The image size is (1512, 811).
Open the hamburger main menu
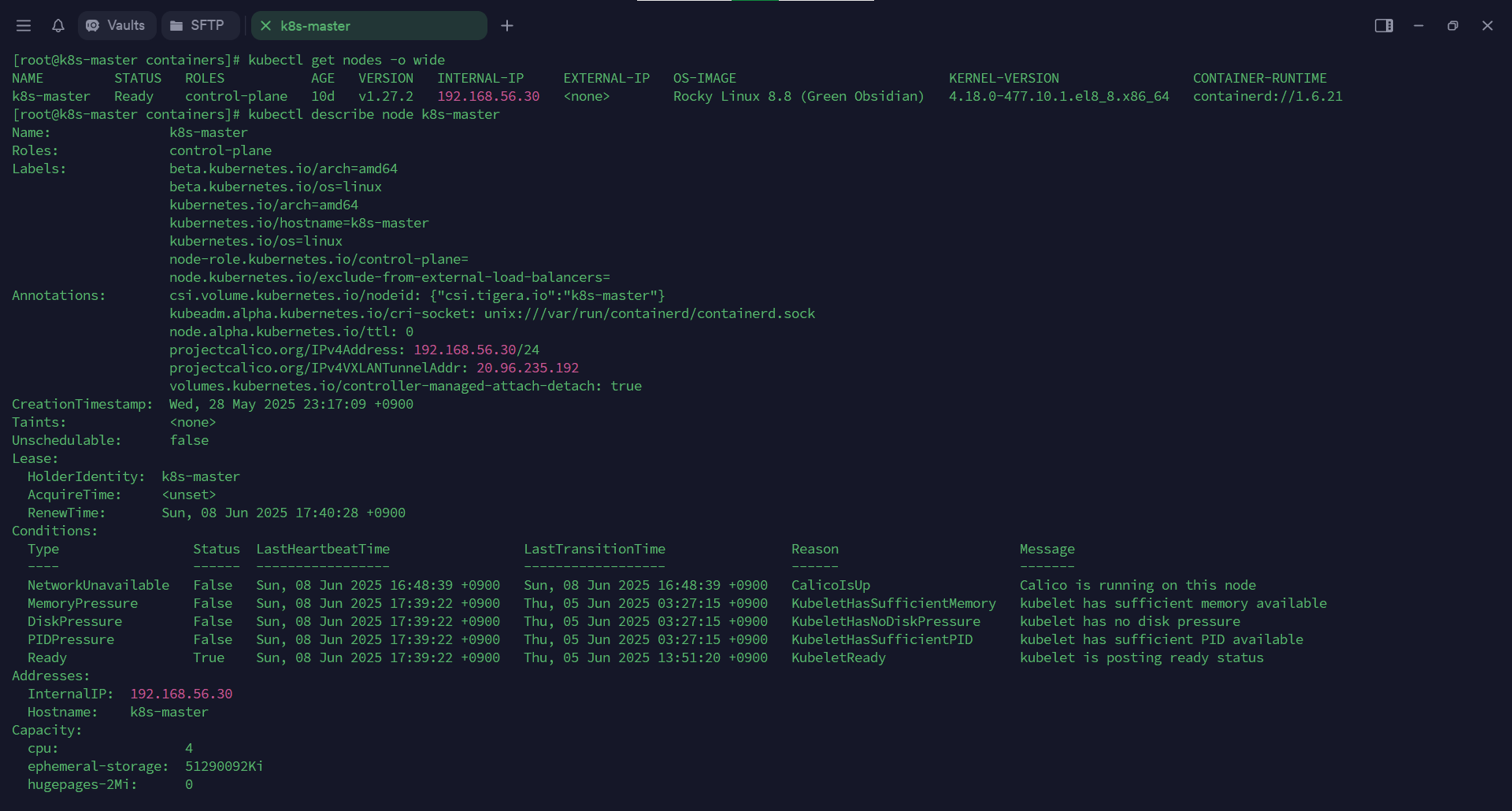pos(24,26)
